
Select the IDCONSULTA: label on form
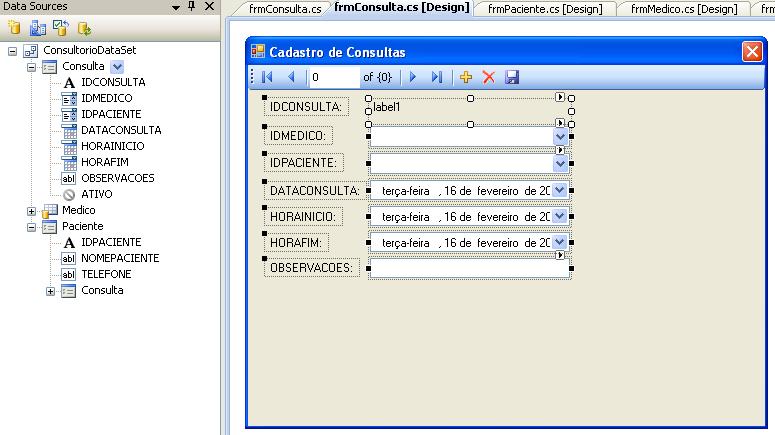(x=306, y=107)
